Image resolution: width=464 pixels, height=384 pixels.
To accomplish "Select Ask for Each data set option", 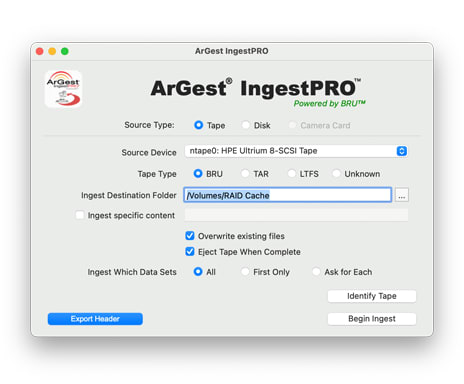I will point(316,272).
